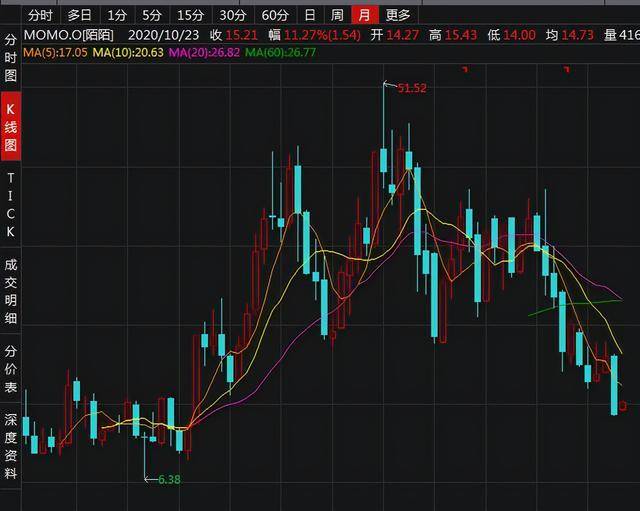This screenshot has width=640, height=511.
Task: Select the 周 weekly chart tab
Action: 337,15
